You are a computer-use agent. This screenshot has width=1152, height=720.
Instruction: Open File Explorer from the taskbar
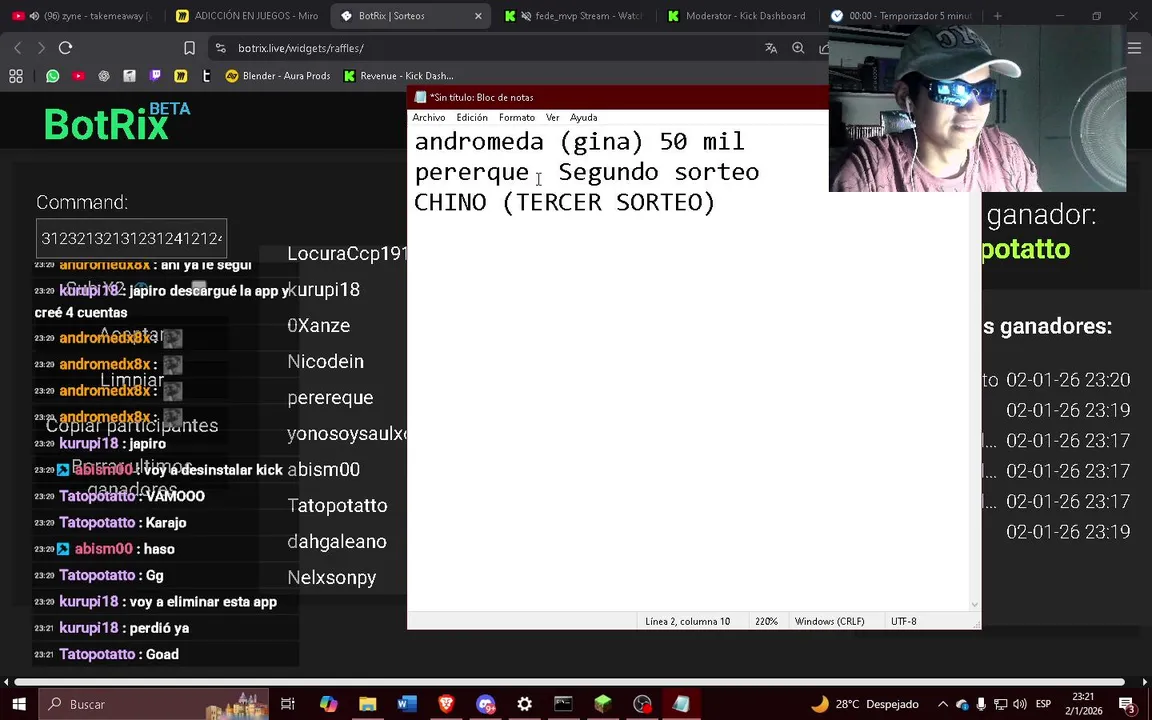tap(367, 704)
